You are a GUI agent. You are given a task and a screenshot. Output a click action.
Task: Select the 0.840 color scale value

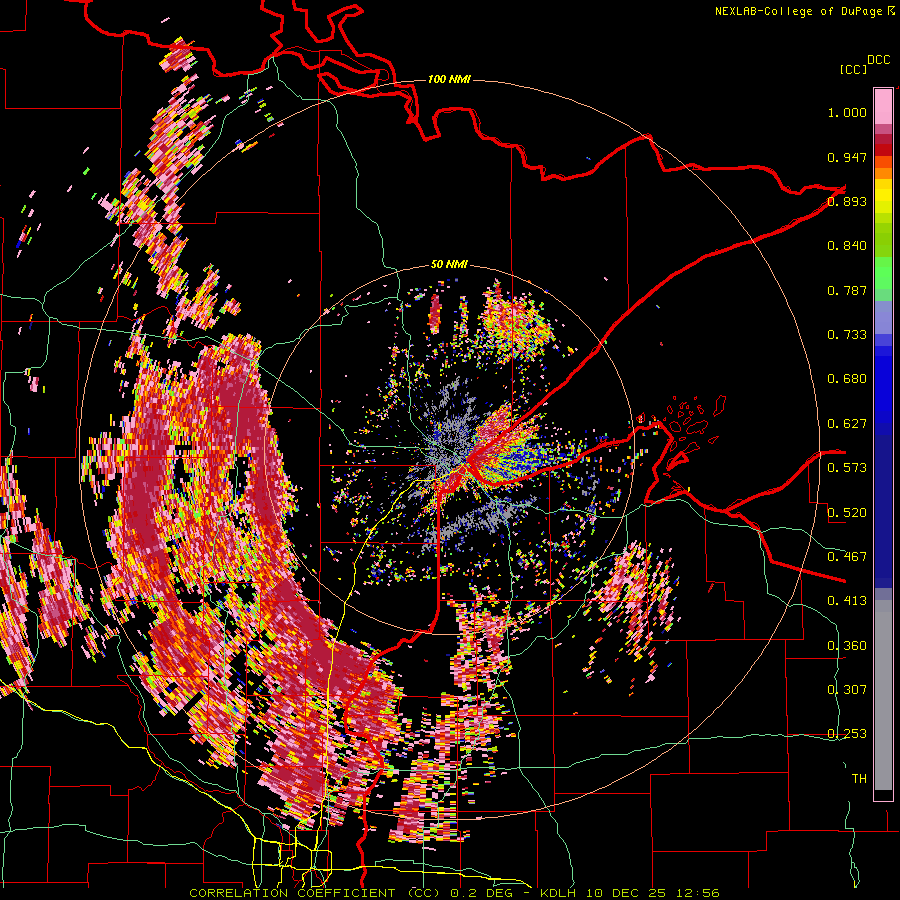(x=847, y=246)
